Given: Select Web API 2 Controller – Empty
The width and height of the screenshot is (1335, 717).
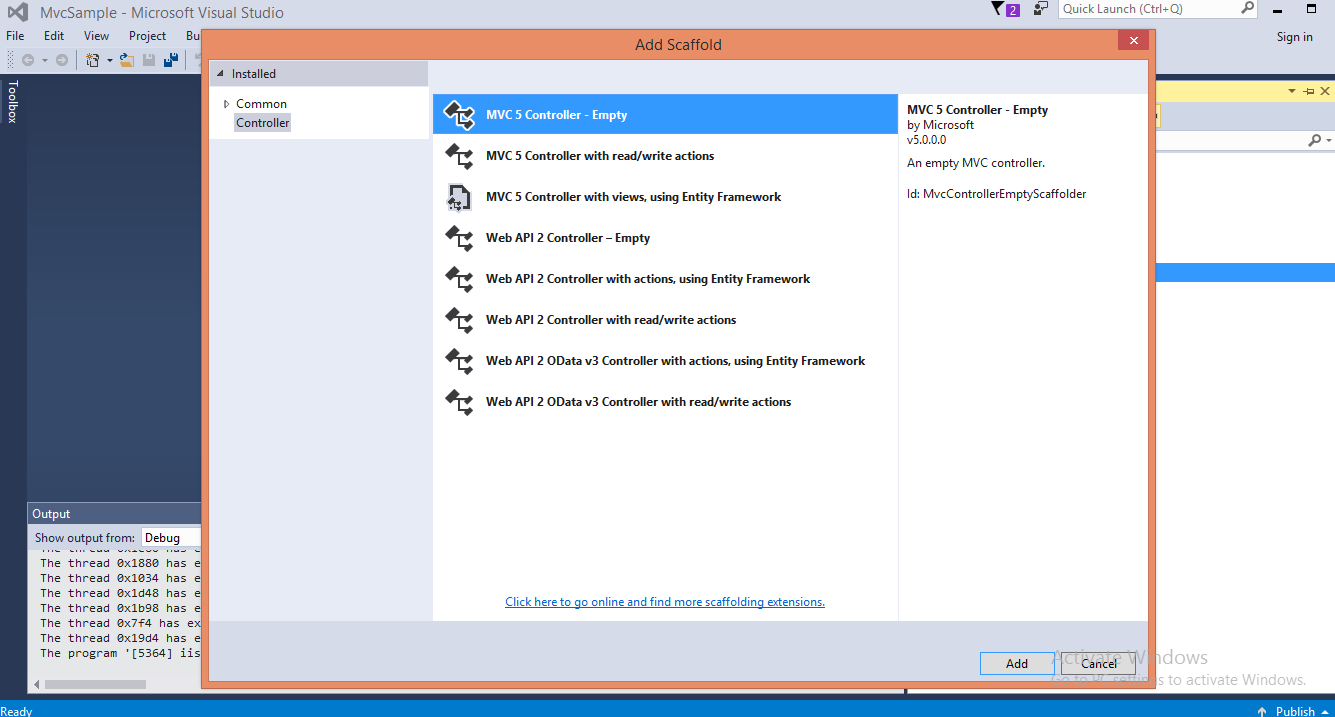Looking at the screenshot, I should coord(665,238).
